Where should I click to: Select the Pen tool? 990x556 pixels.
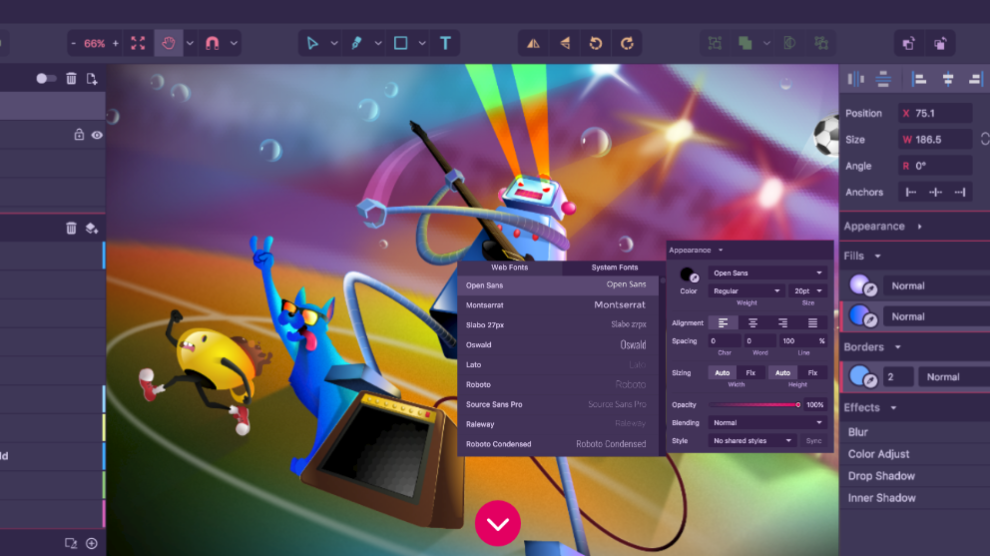pos(357,43)
